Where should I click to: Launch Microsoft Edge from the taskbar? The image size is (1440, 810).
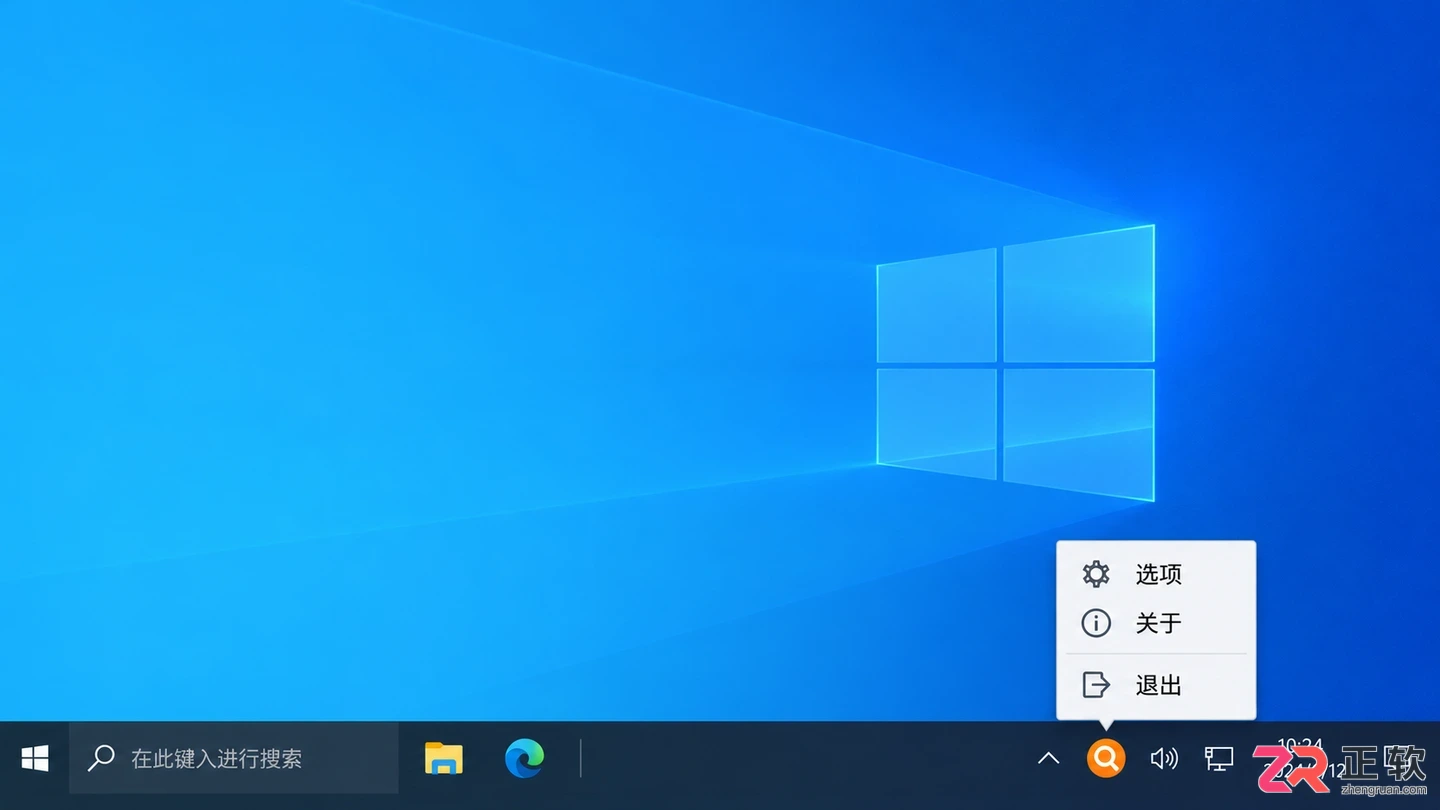tap(525, 759)
